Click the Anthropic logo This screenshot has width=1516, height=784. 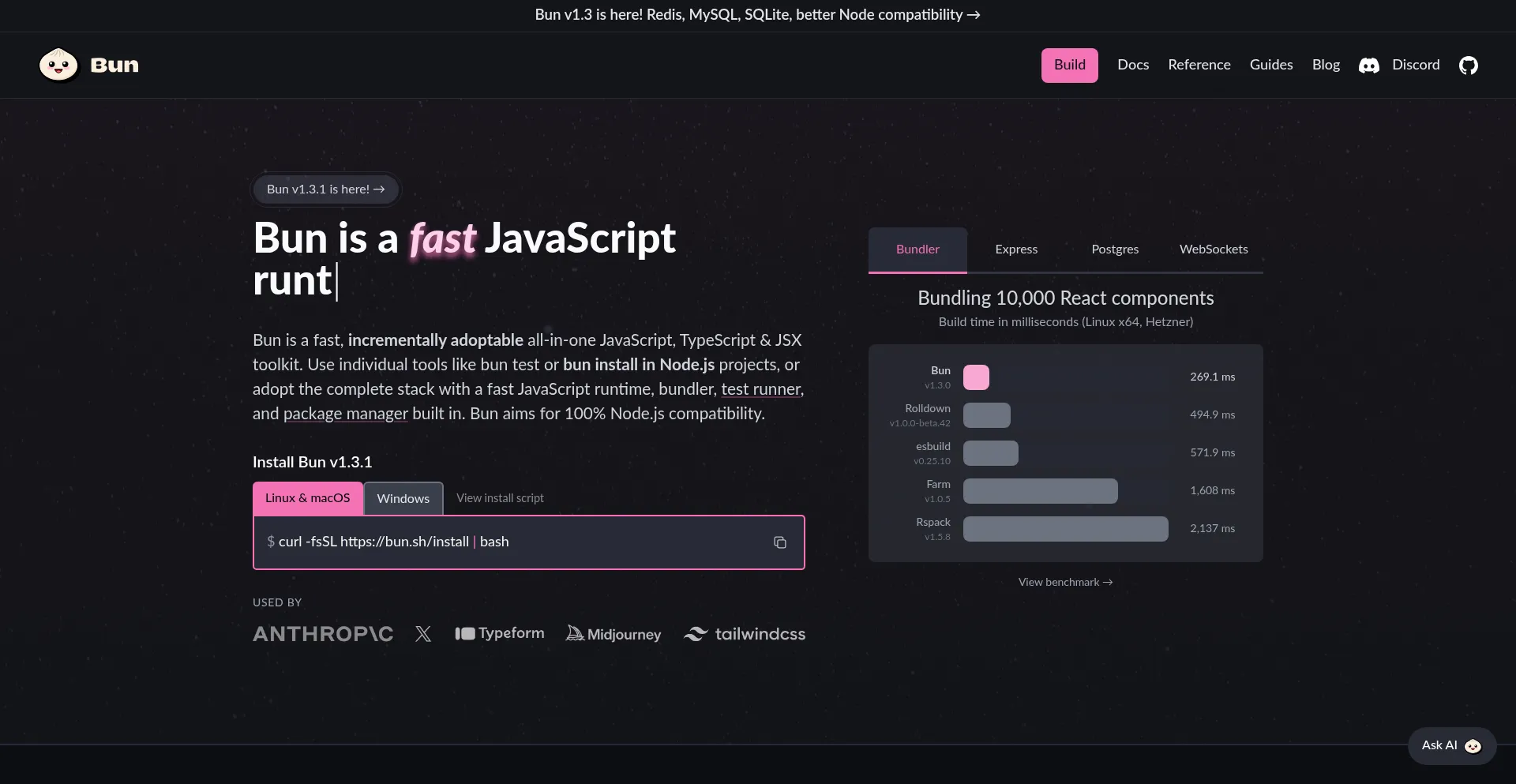pos(323,634)
